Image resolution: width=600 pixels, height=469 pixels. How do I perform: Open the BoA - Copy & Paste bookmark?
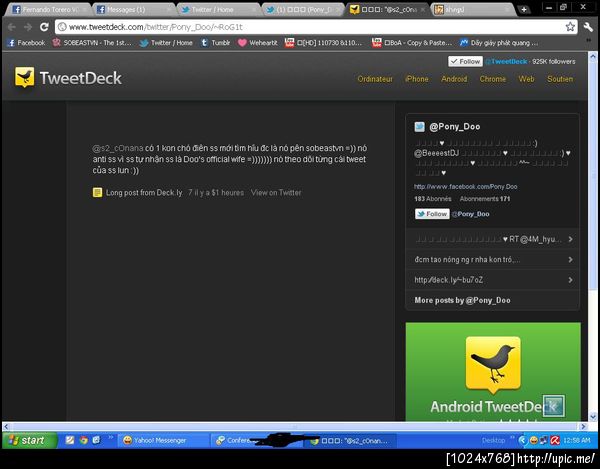click(x=412, y=43)
